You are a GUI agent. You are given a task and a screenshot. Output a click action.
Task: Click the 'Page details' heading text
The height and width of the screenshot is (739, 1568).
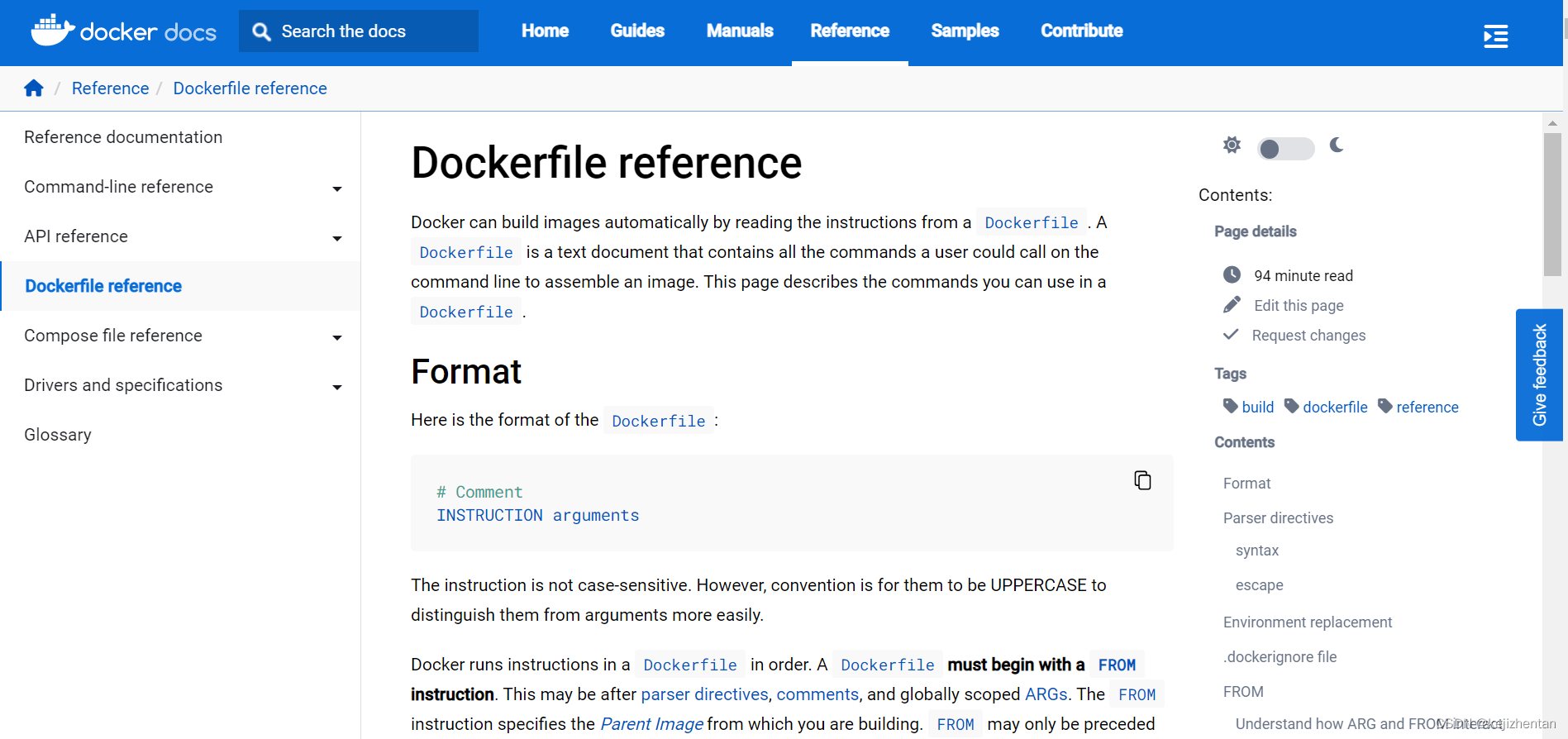[x=1256, y=231]
